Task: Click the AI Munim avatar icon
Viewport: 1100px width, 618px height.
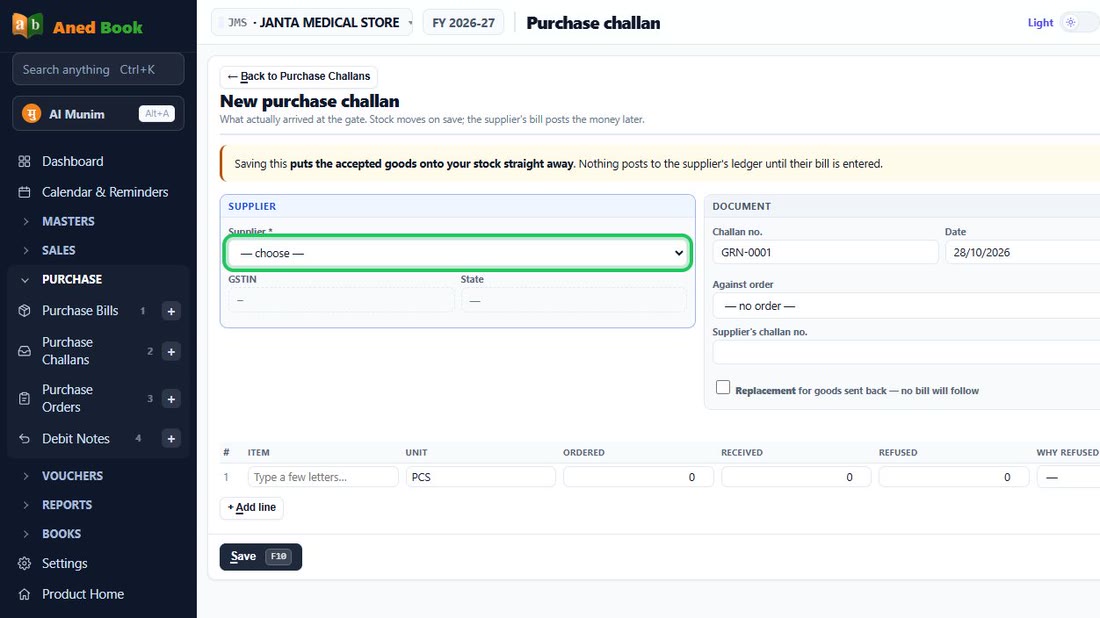Action: (x=32, y=114)
